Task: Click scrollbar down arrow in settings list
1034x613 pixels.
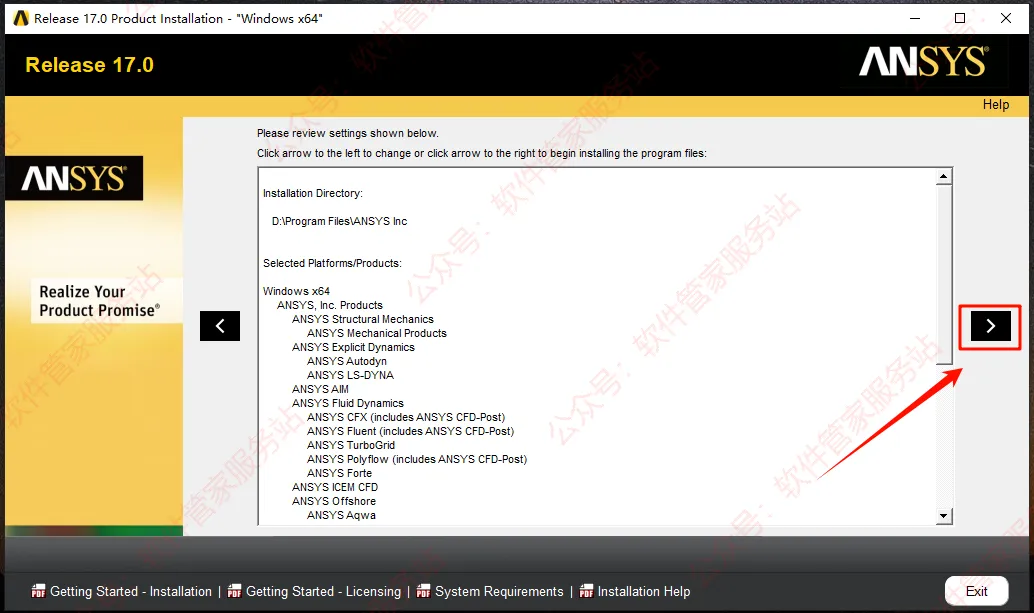Action: [x=944, y=516]
